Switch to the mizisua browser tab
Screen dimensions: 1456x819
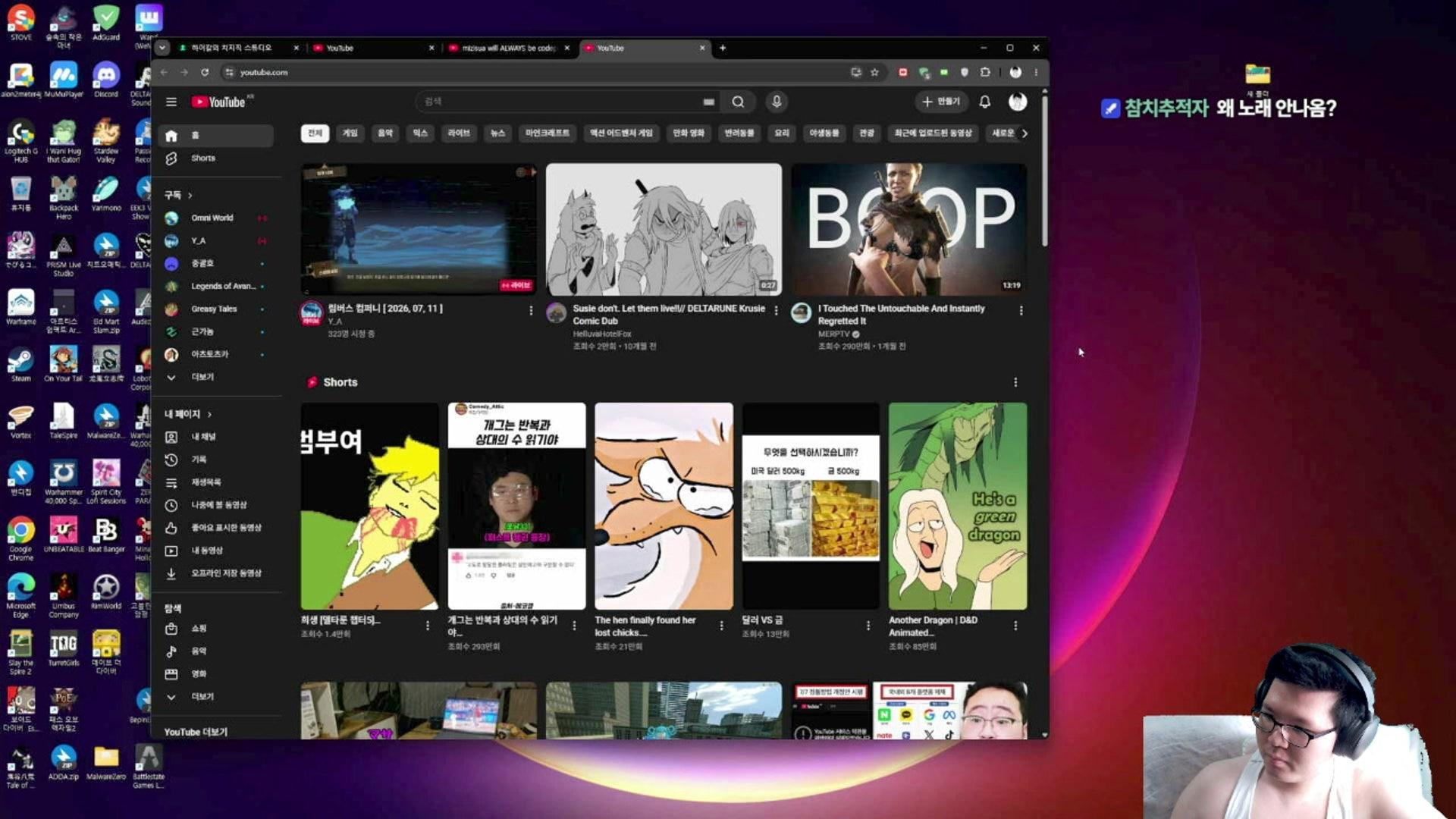point(508,48)
